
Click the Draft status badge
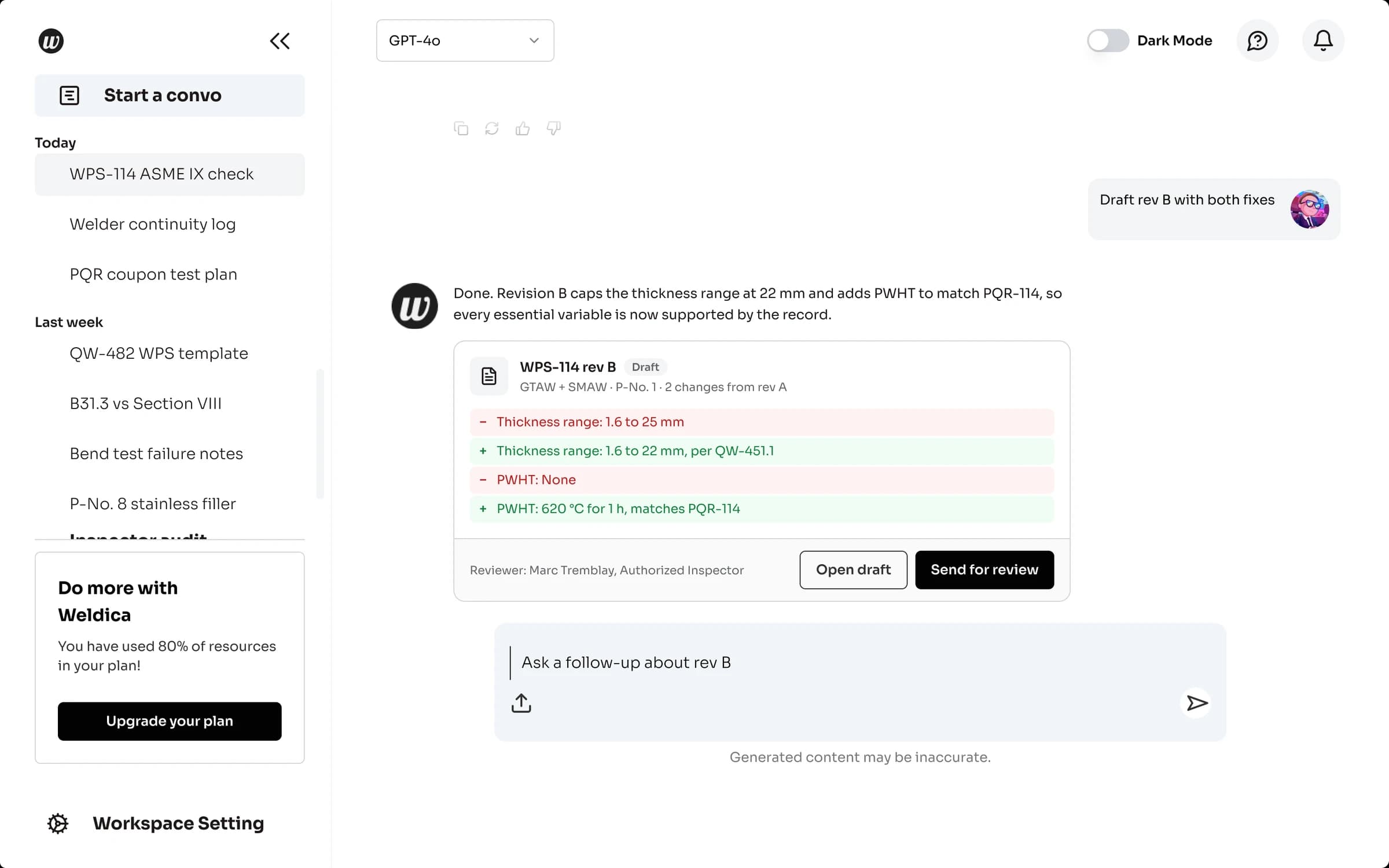[645, 367]
